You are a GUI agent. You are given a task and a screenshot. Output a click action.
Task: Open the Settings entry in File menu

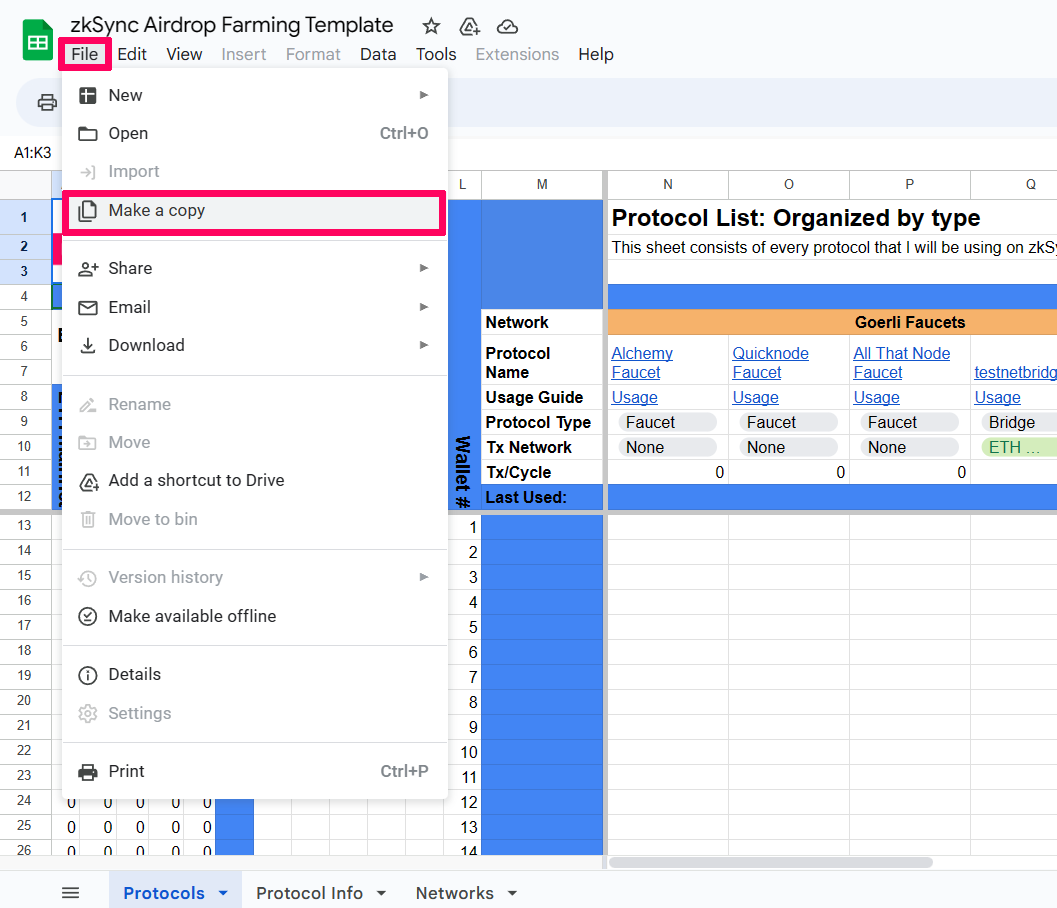coord(255,713)
